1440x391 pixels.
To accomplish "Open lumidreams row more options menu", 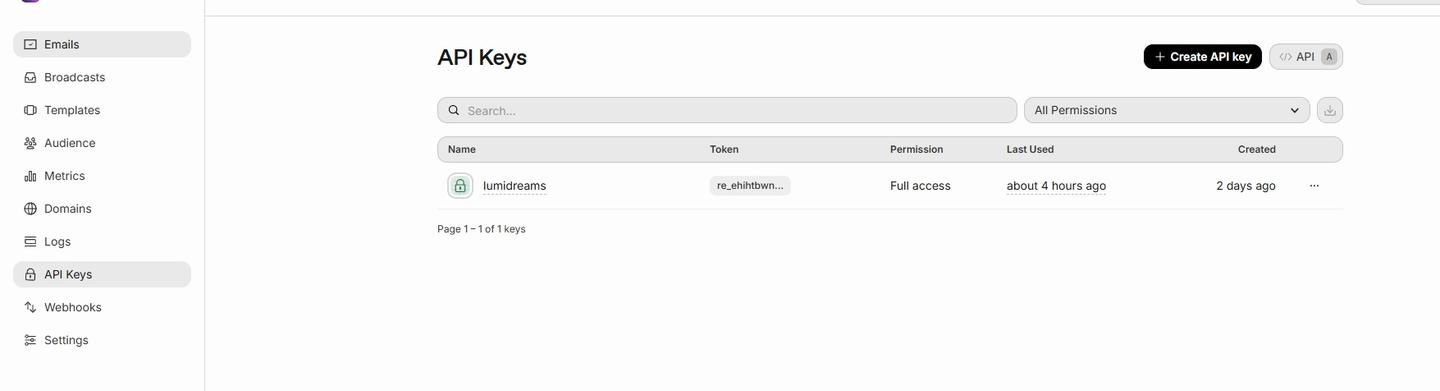I will [1314, 186].
